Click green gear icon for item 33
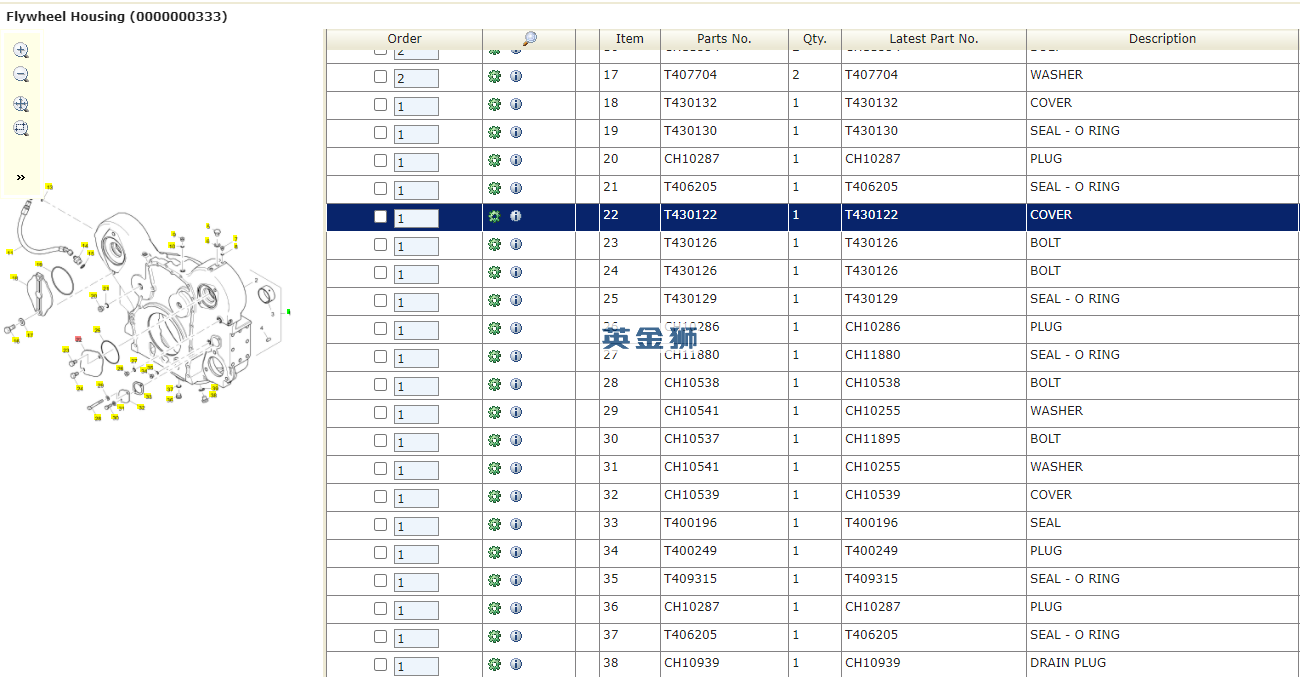The height and width of the screenshot is (677, 1300). (494, 524)
